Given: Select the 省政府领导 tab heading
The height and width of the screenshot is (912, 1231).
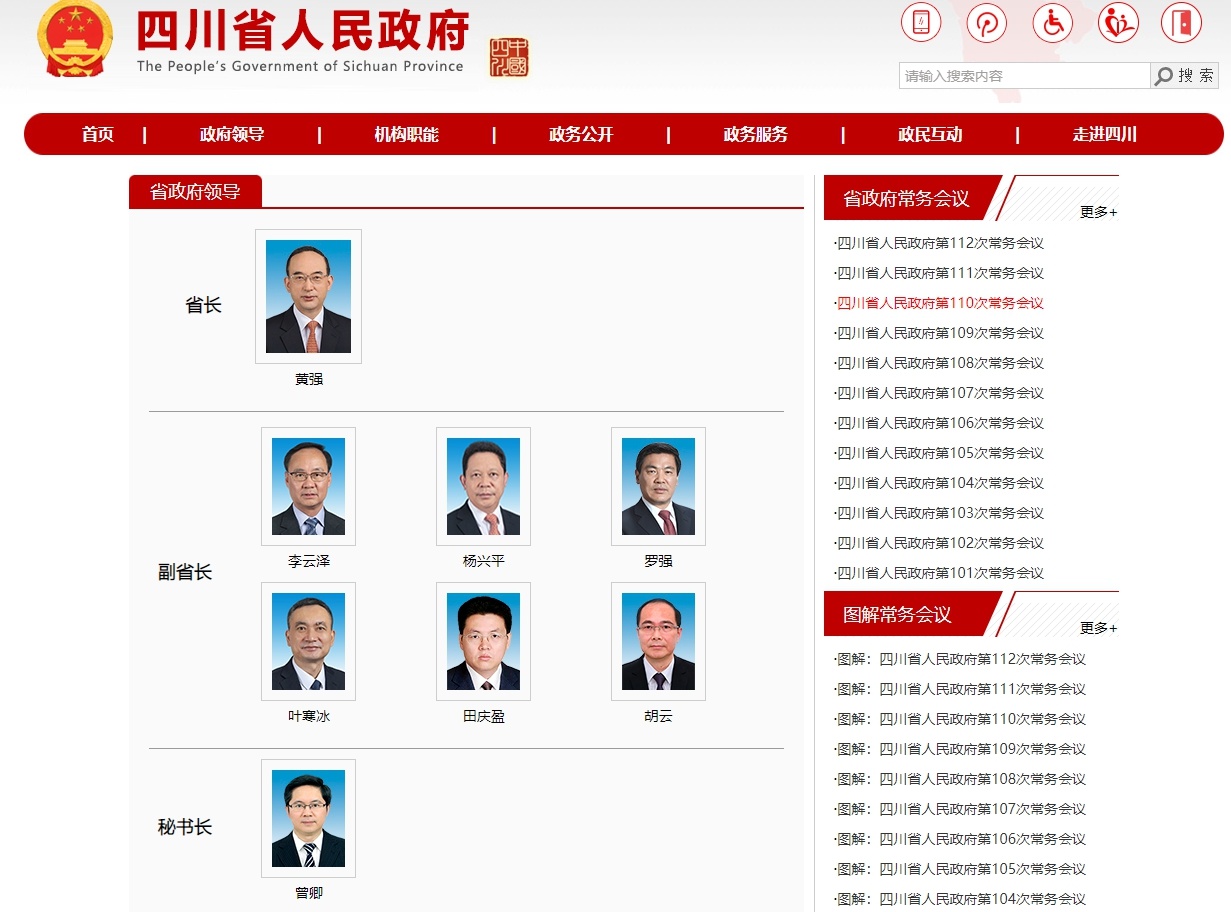Looking at the screenshot, I should pos(195,191).
